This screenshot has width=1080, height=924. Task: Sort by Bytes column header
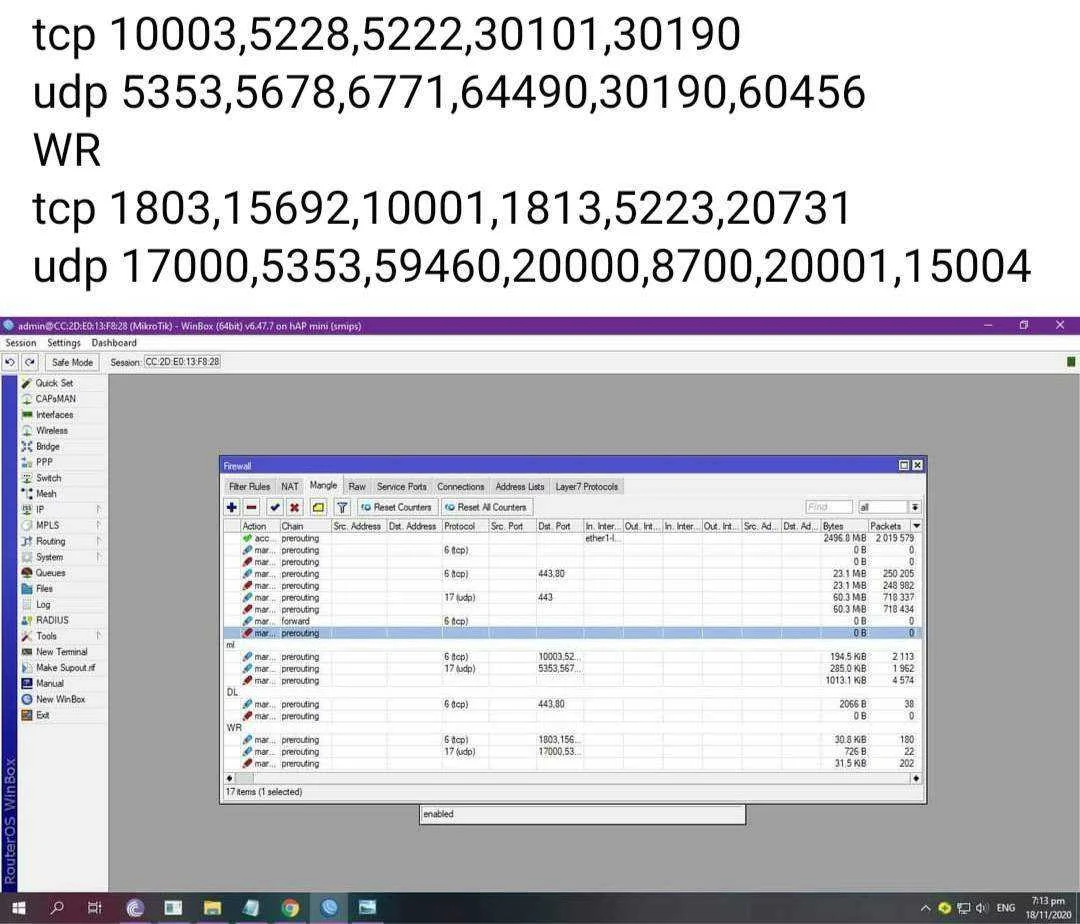(844, 526)
